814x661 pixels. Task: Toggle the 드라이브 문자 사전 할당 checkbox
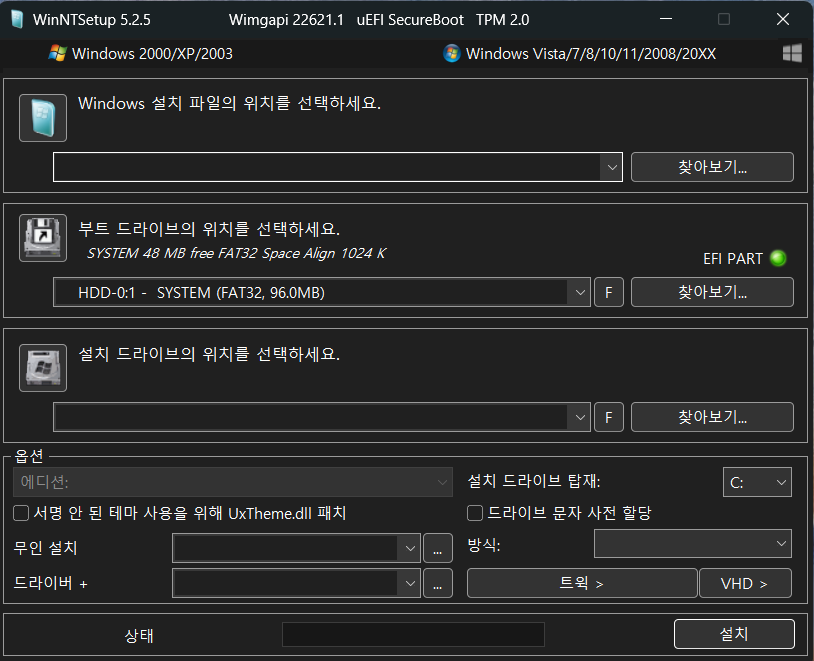click(x=475, y=513)
